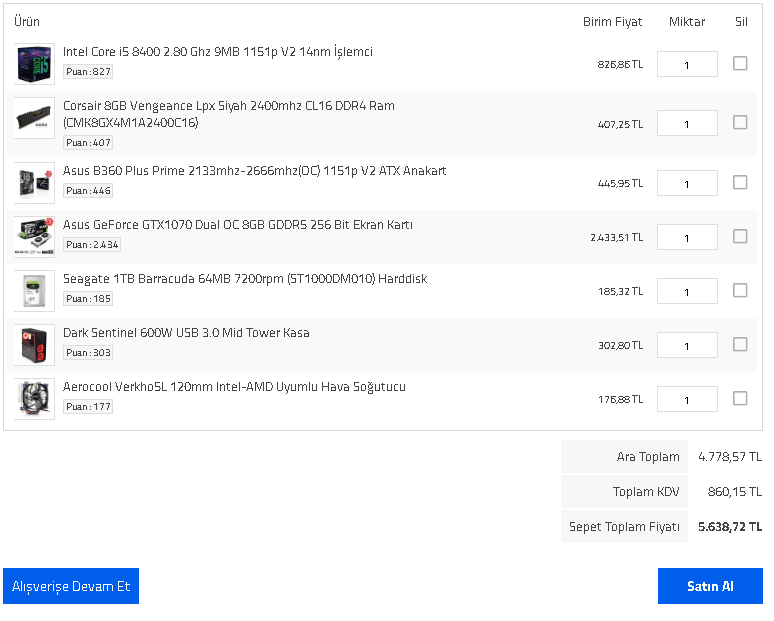Click the quantity field for Intel Core i5
The width and height of the screenshot is (774, 621).
point(687,64)
